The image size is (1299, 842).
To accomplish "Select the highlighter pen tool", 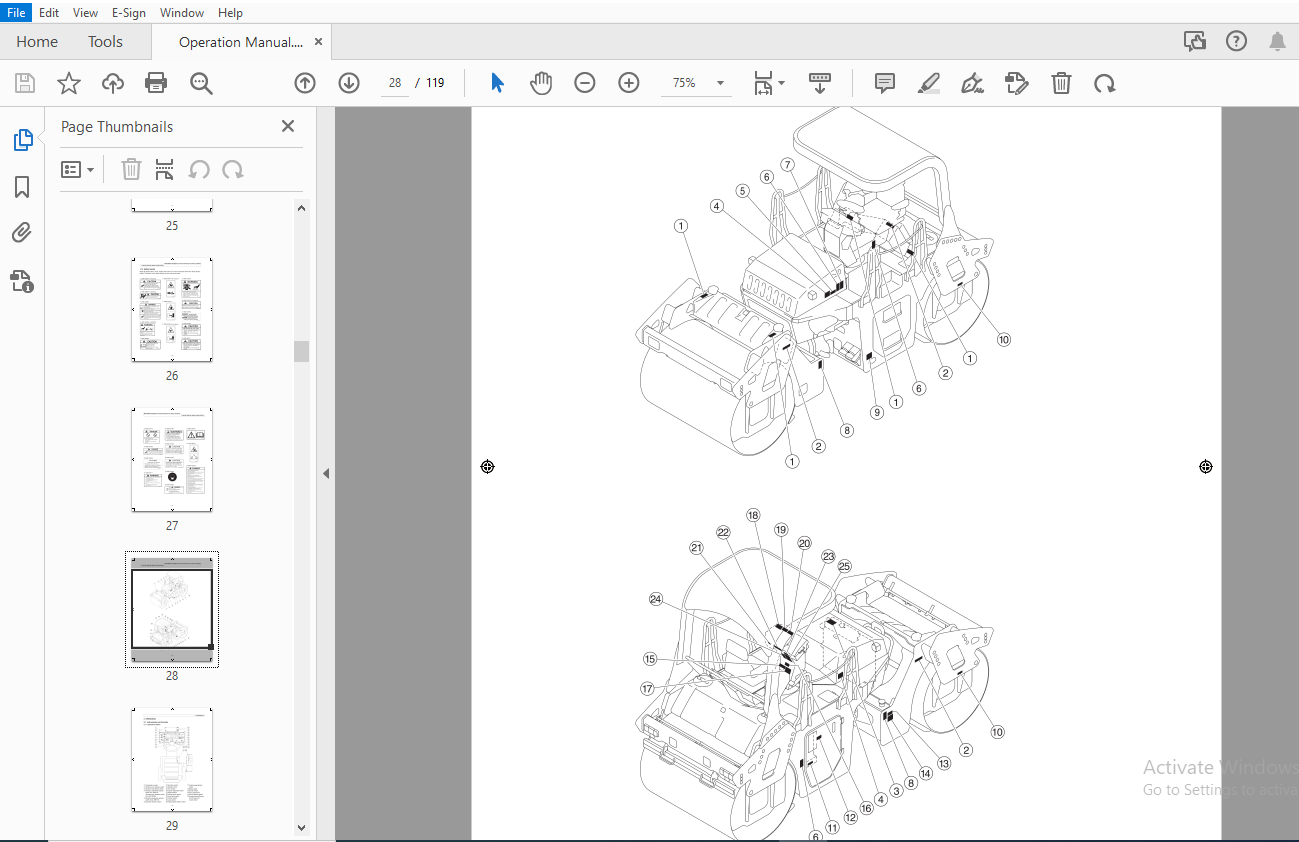I will coord(929,83).
